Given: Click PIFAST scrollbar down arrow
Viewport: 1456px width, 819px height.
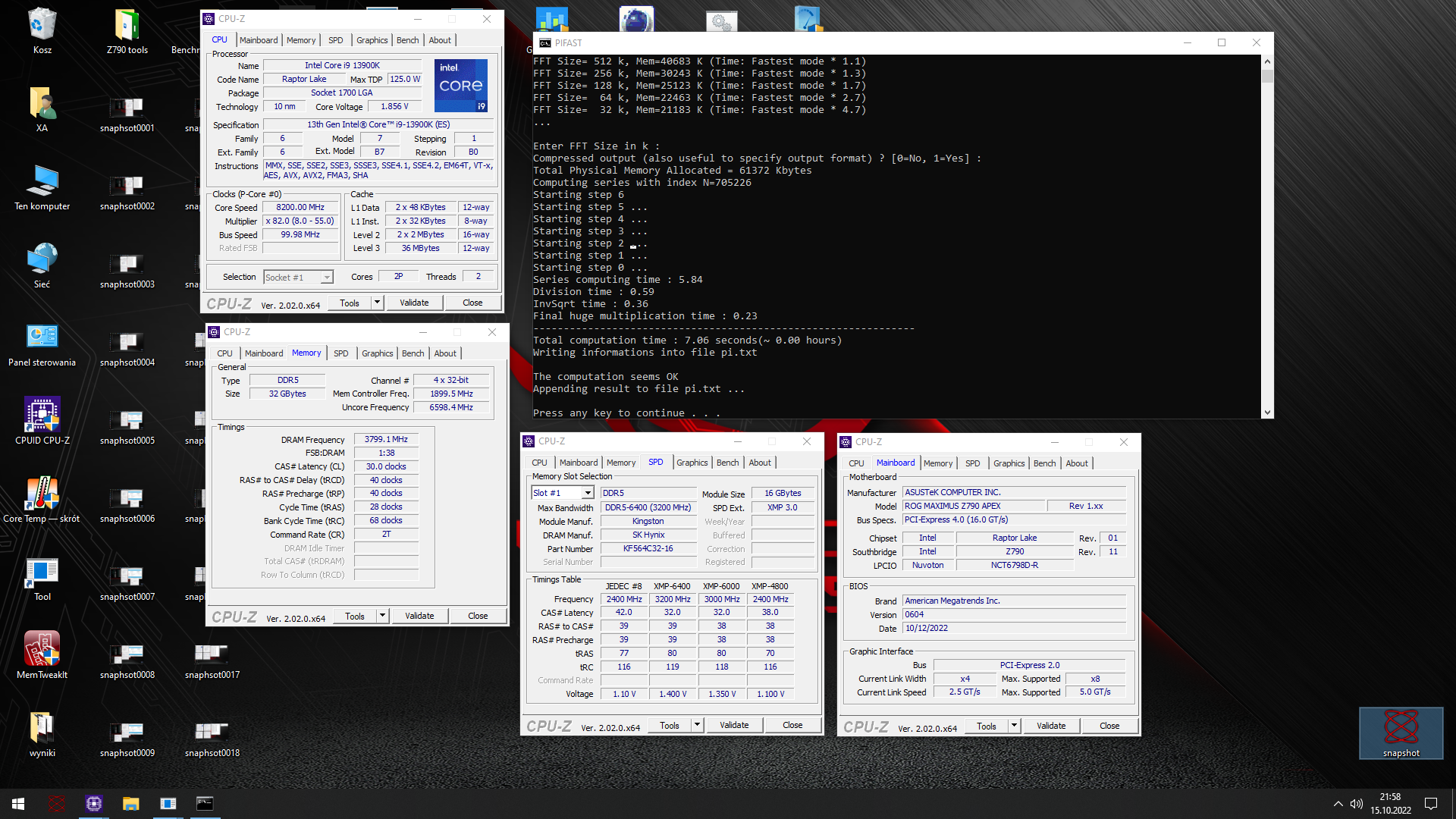Looking at the screenshot, I should (x=1267, y=413).
